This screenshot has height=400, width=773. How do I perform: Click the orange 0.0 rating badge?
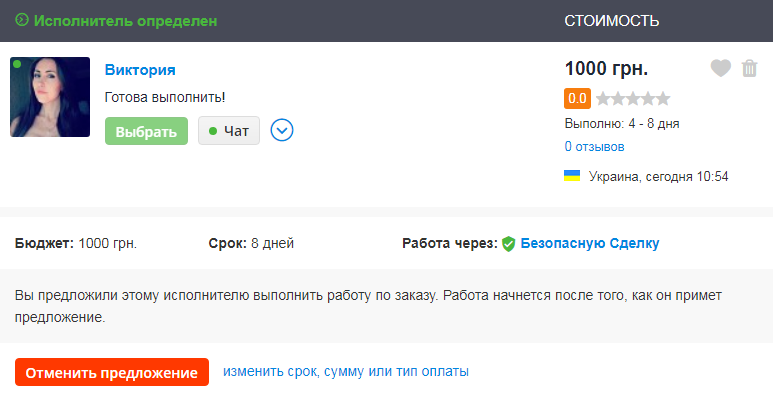point(577,98)
